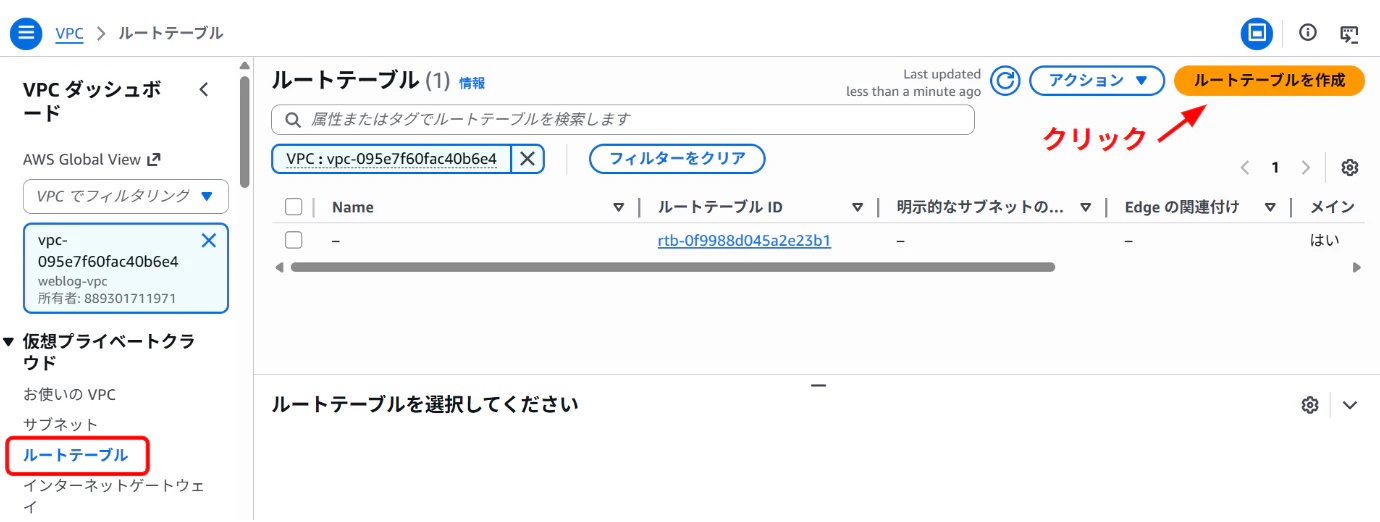This screenshot has height=522, width=1380.
Task: Open details panel settings gear
Action: [1310, 405]
